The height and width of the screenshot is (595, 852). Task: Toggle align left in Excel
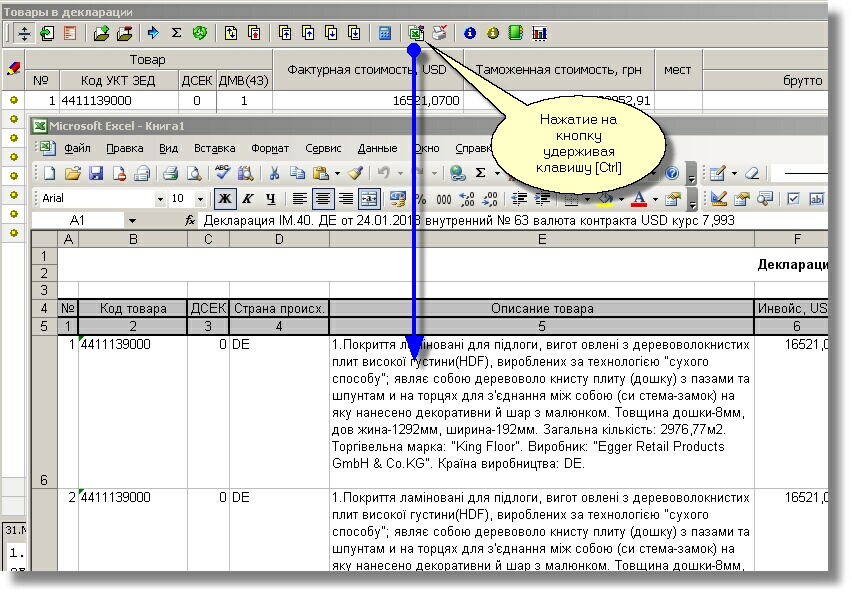pos(299,199)
